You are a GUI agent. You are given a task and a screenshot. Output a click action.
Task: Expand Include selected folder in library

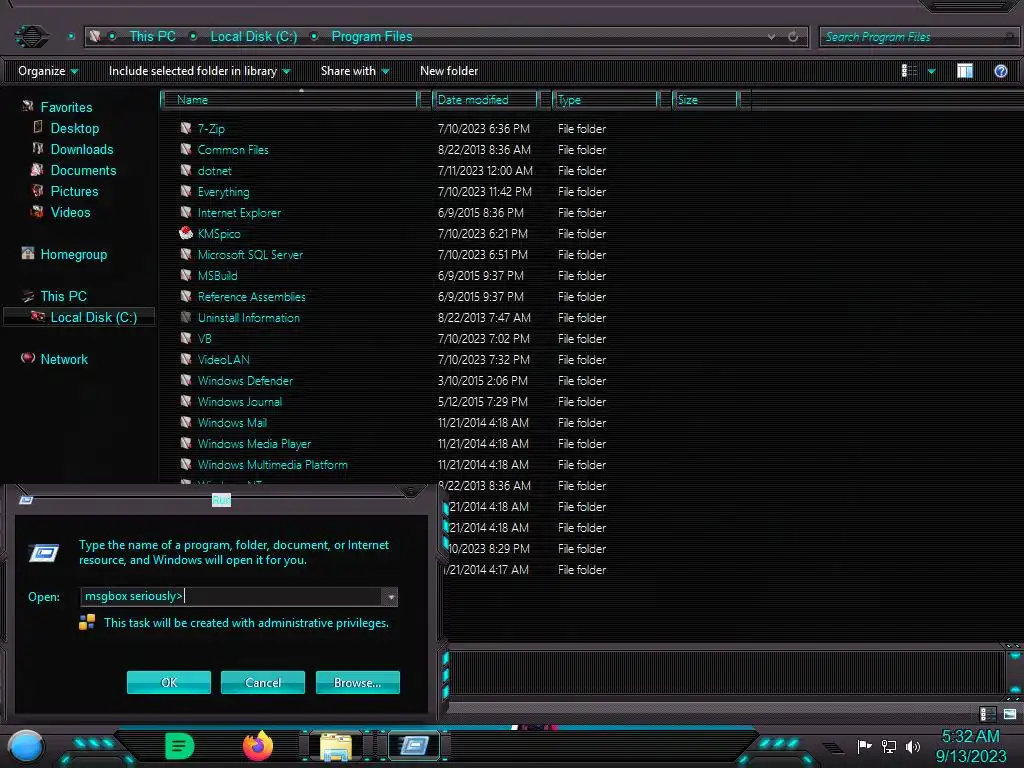[199, 71]
